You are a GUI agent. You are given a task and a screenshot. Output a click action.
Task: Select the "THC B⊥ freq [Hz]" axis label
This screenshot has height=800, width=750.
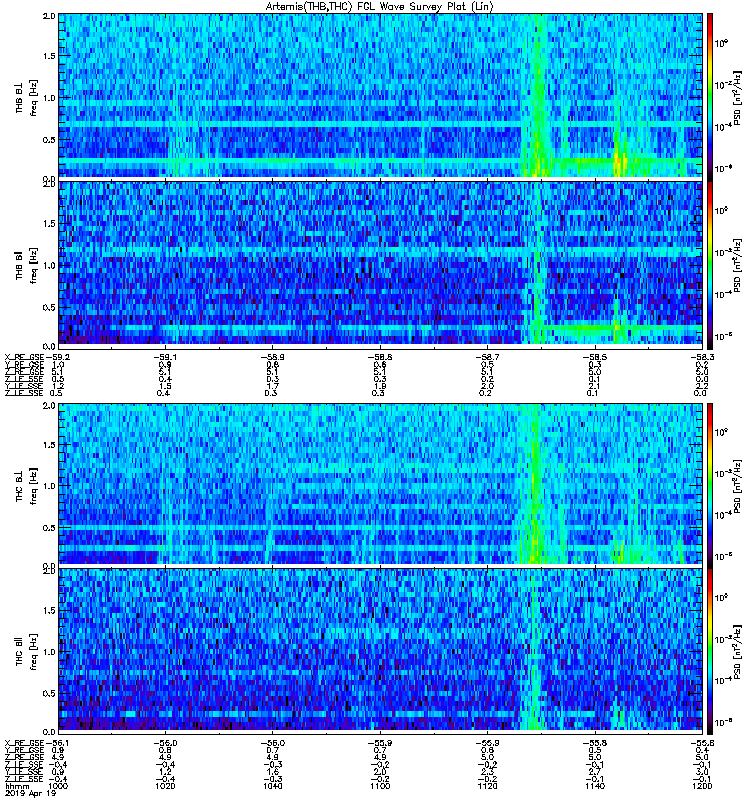tap(27, 486)
